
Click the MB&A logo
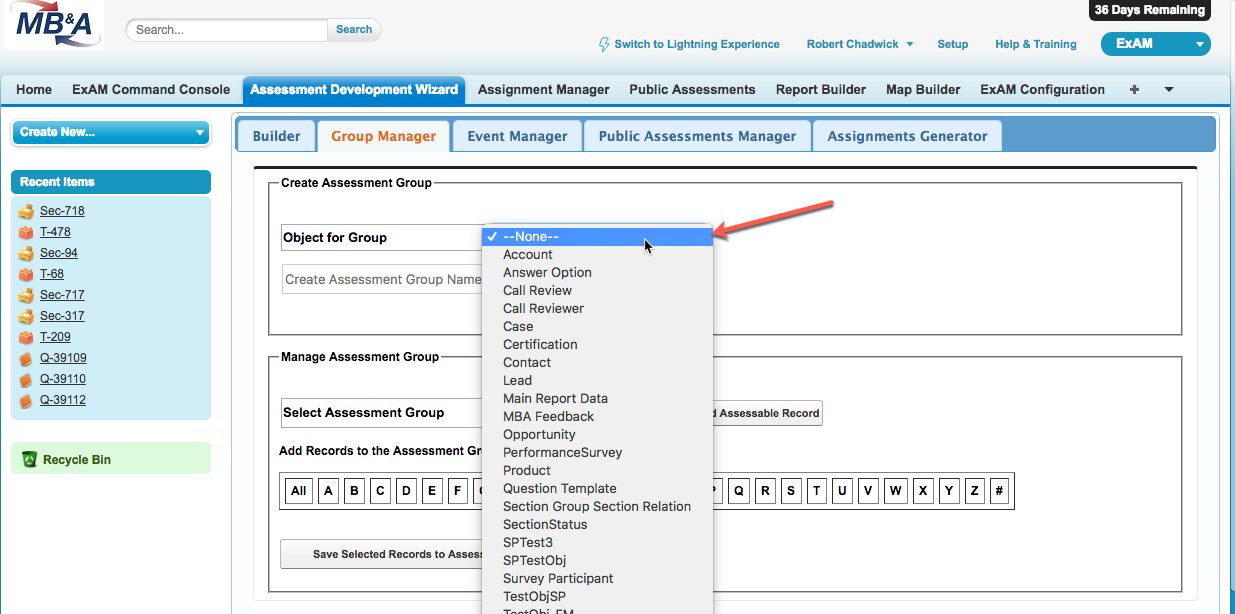(53, 25)
